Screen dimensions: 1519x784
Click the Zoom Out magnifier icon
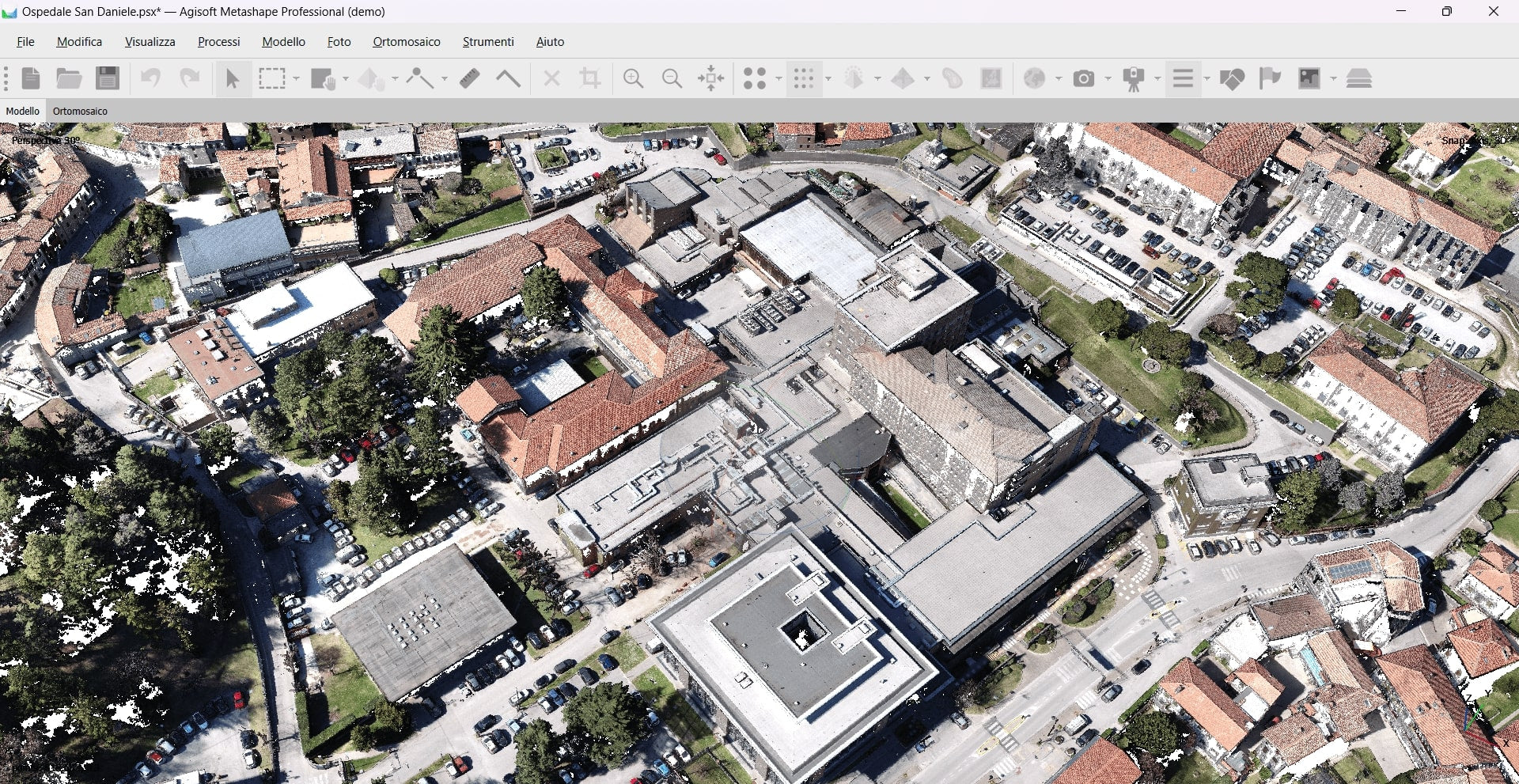(x=672, y=78)
